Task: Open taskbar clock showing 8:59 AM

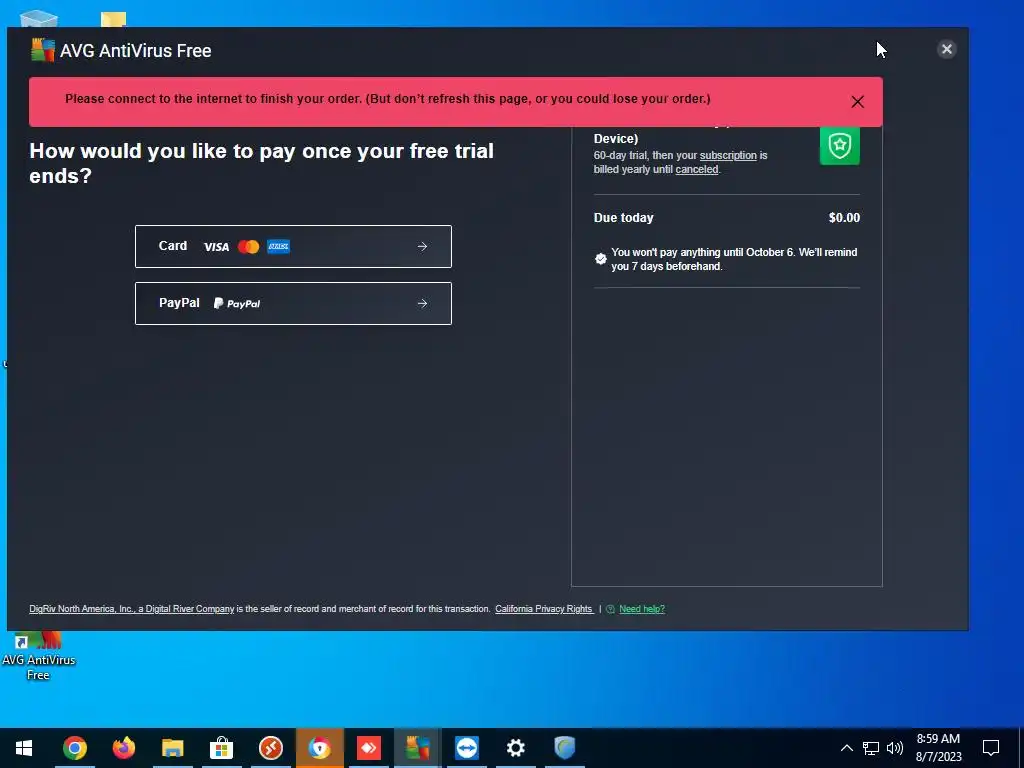Action: click(938, 748)
